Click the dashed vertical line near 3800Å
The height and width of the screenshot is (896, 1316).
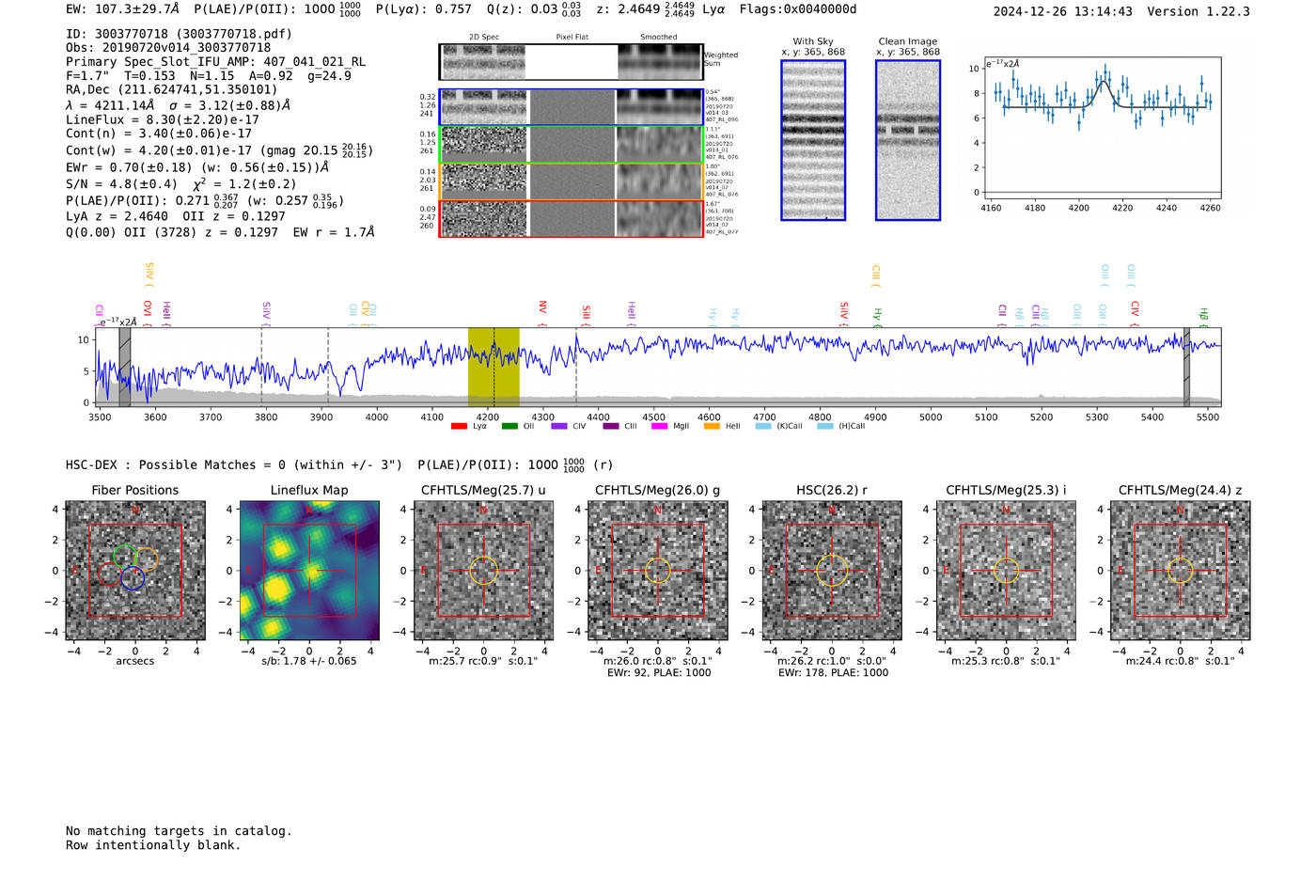tap(261, 367)
